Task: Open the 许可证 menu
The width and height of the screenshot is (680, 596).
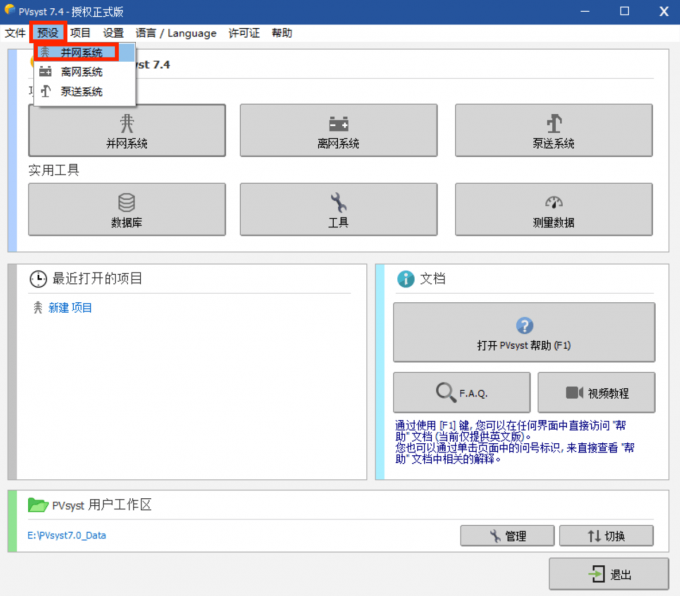Action: tap(244, 33)
